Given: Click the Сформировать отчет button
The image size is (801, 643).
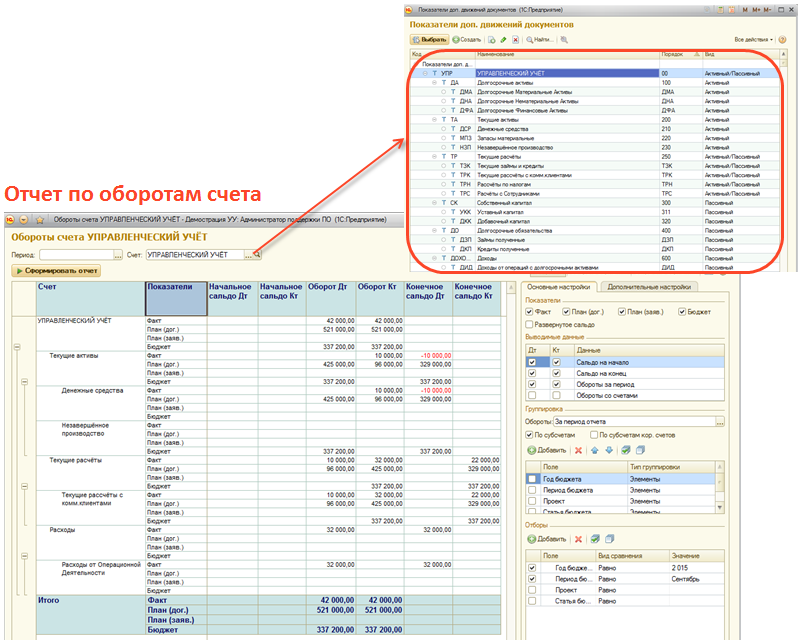Looking at the screenshot, I should (x=56, y=271).
